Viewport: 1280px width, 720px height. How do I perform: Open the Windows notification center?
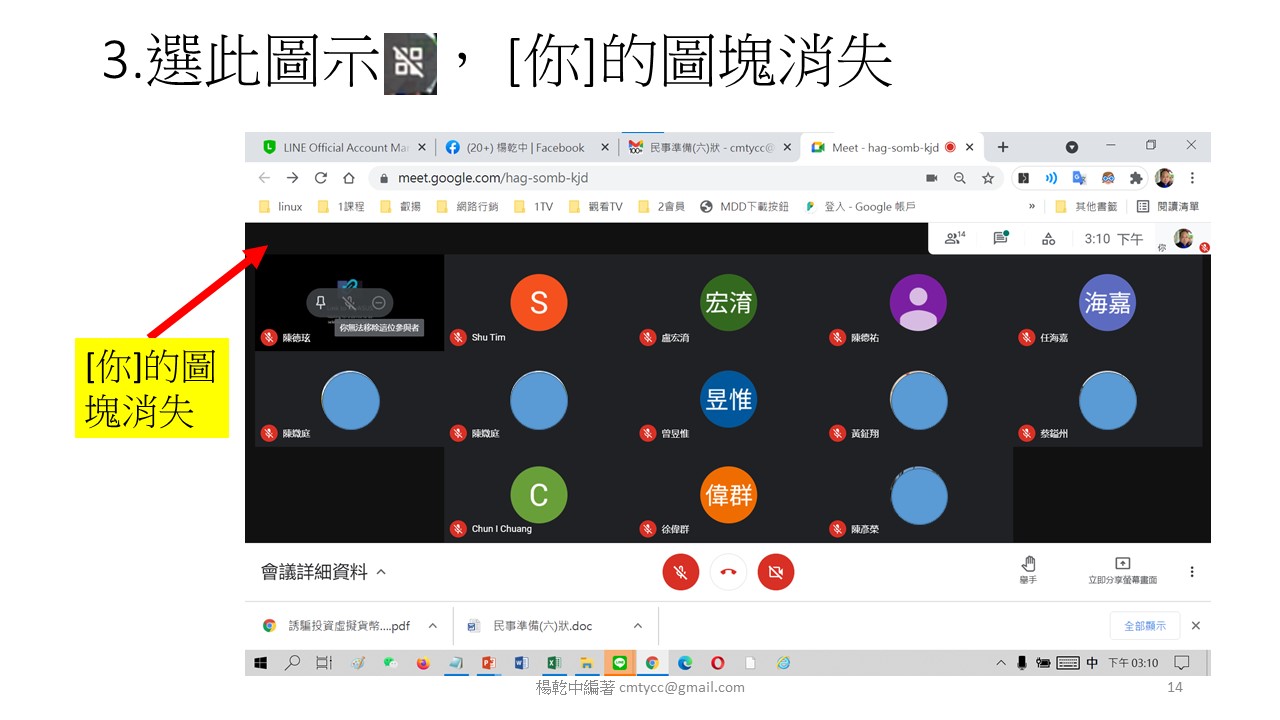point(1182,662)
